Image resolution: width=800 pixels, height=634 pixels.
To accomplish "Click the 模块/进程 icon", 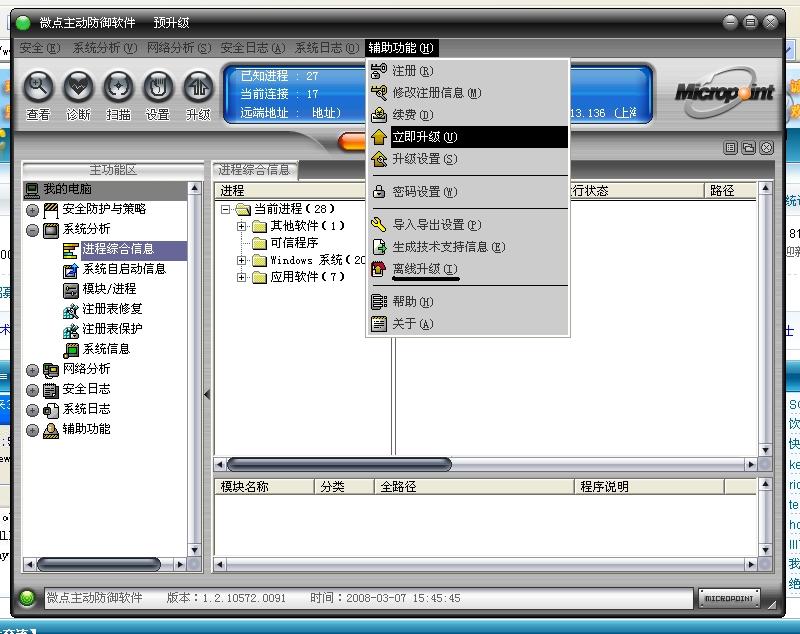I will click(70, 290).
